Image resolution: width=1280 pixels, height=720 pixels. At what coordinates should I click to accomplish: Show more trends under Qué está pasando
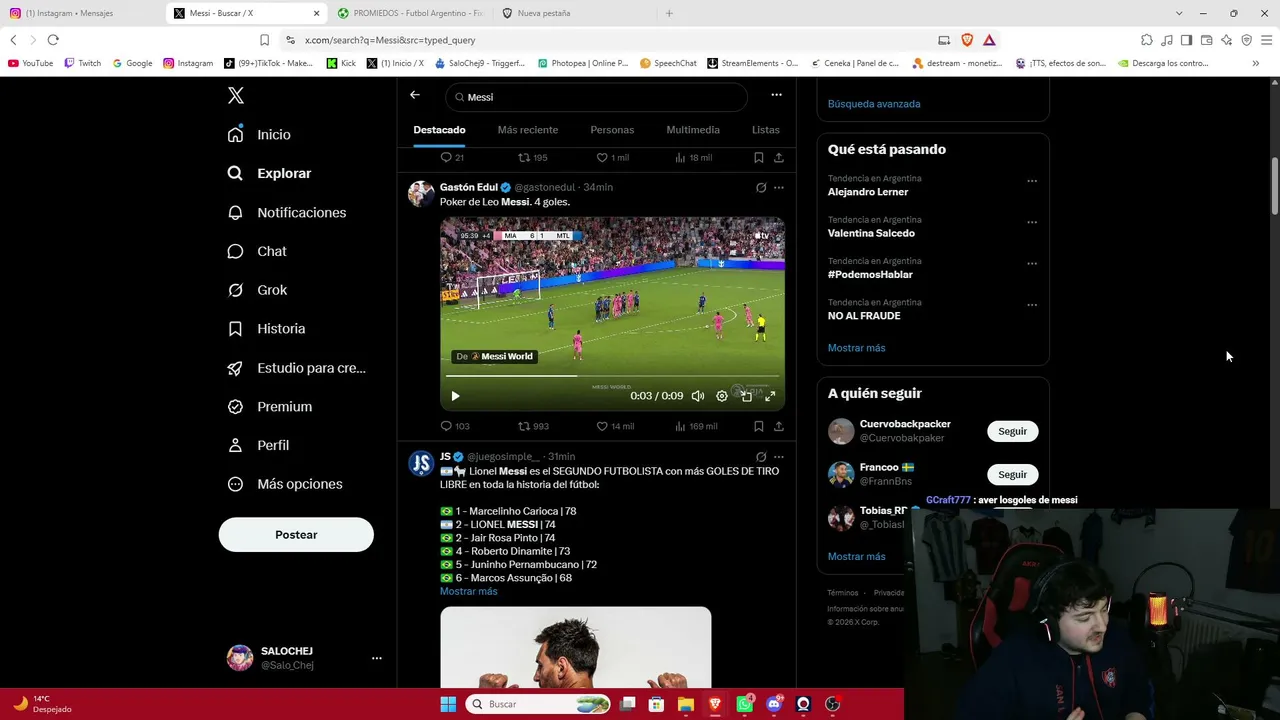[856, 348]
